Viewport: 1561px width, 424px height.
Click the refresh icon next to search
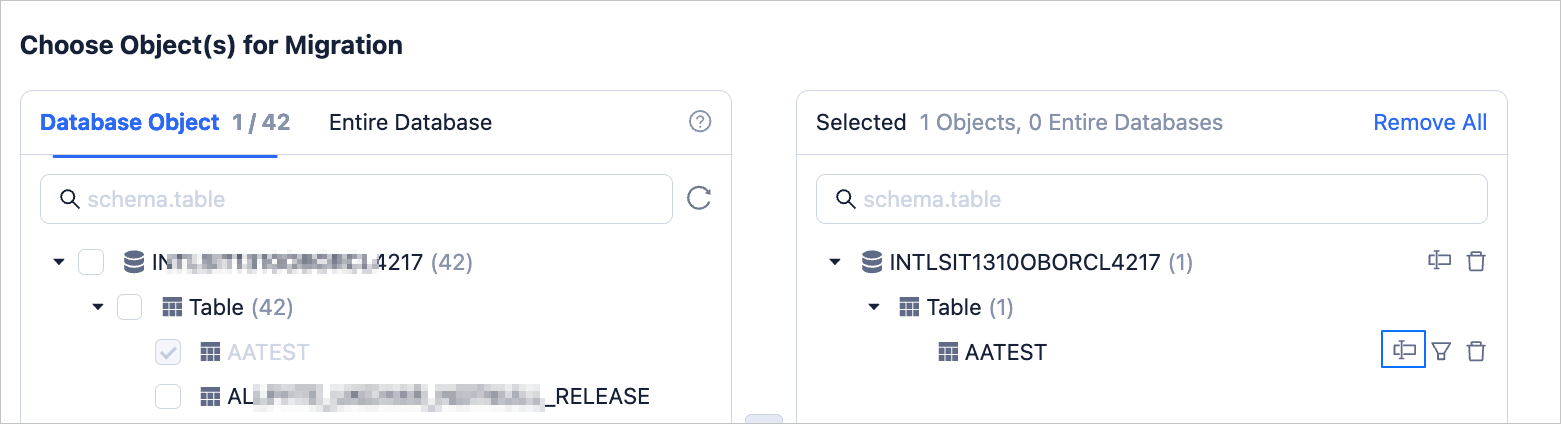click(x=699, y=198)
